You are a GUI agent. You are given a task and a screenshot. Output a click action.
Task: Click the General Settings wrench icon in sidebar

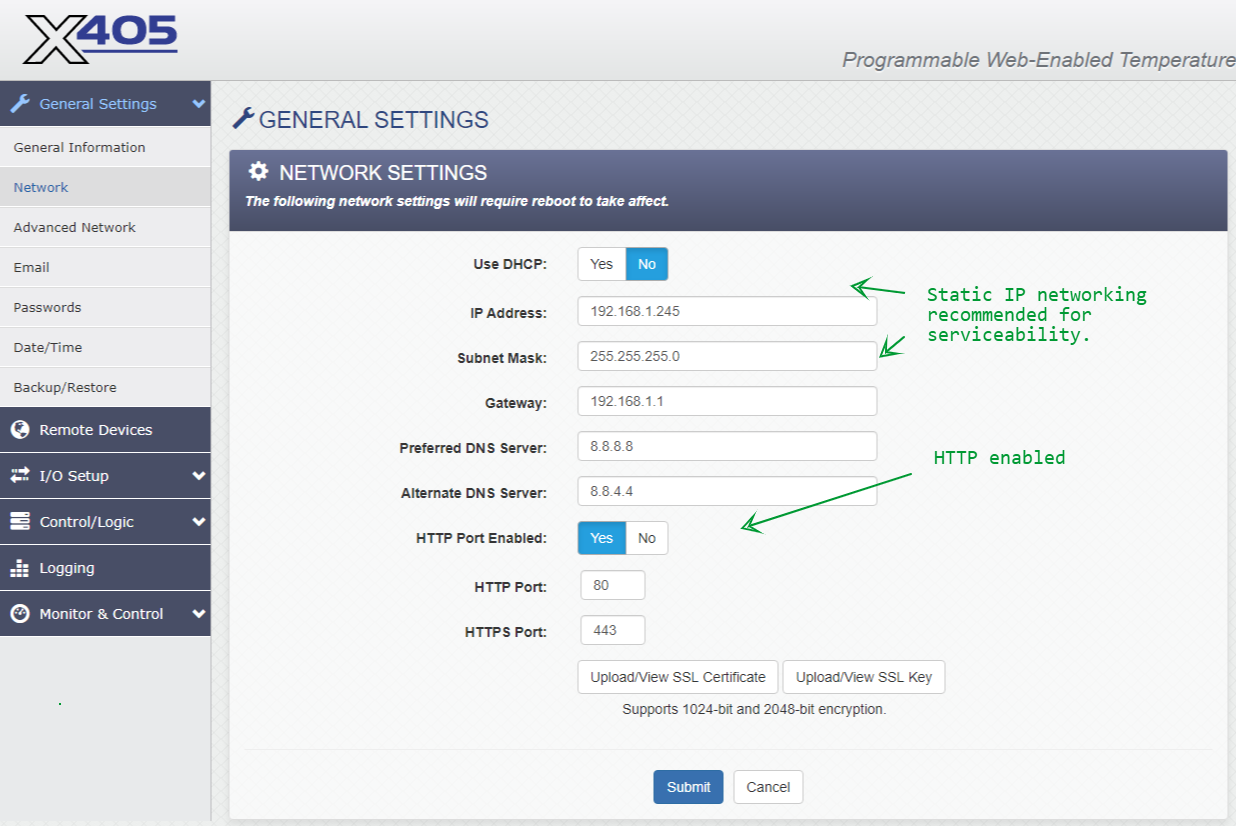[x=20, y=104]
